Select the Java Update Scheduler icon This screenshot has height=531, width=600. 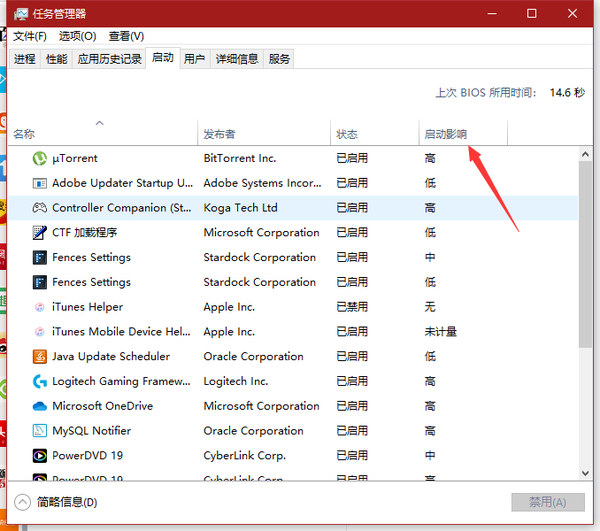pos(40,357)
